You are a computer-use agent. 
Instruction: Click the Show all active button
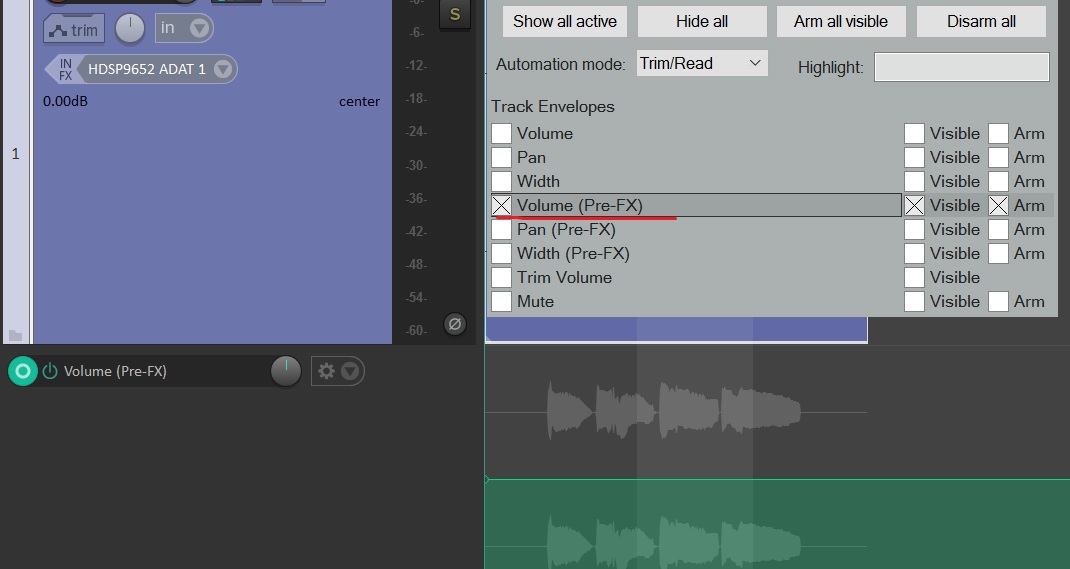pos(564,22)
